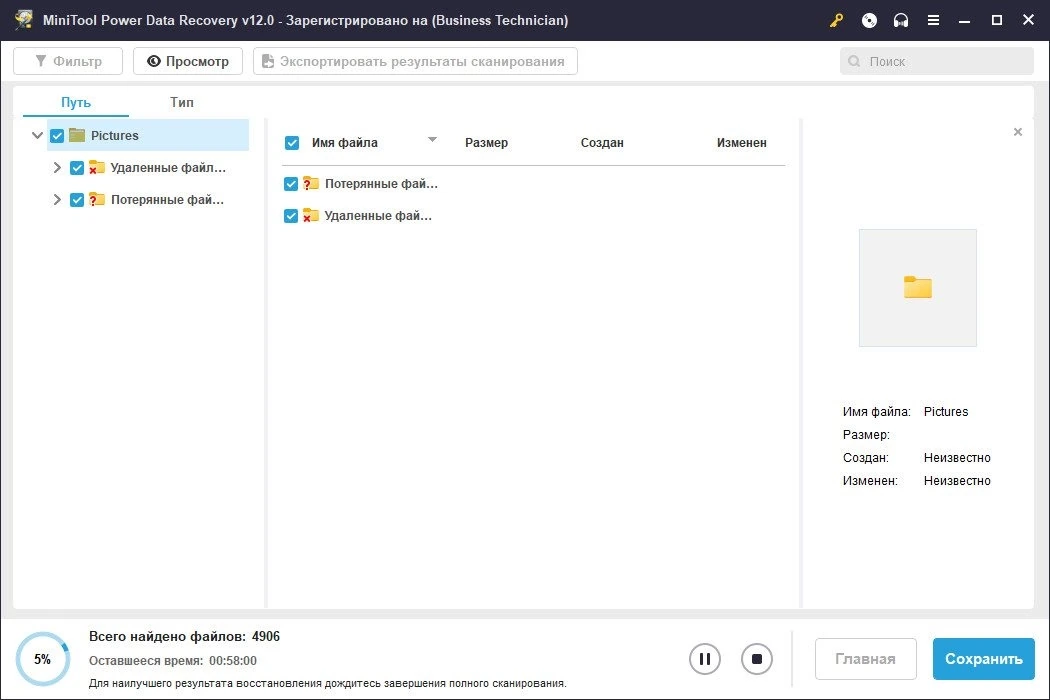This screenshot has width=1050, height=700.
Task: Sort by the Имя файла column header
Action: [x=345, y=143]
